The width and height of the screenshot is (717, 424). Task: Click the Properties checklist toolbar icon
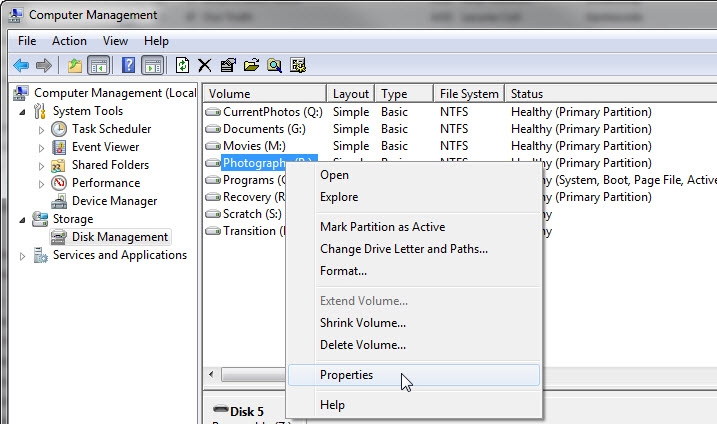point(228,65)
